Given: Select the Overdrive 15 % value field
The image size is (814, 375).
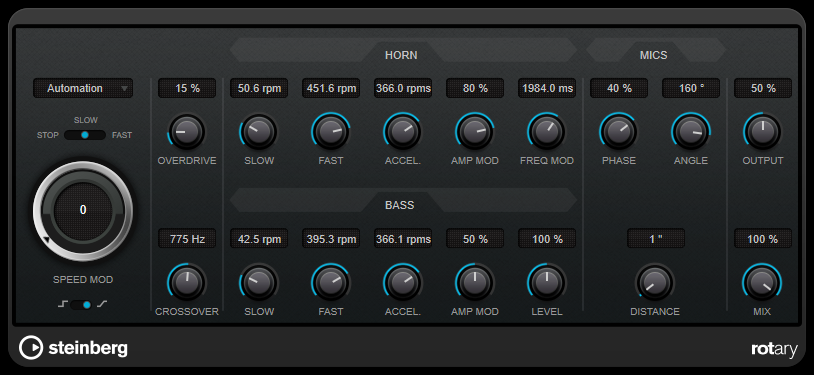Looking at the screenshot, I should click(187, 88).
